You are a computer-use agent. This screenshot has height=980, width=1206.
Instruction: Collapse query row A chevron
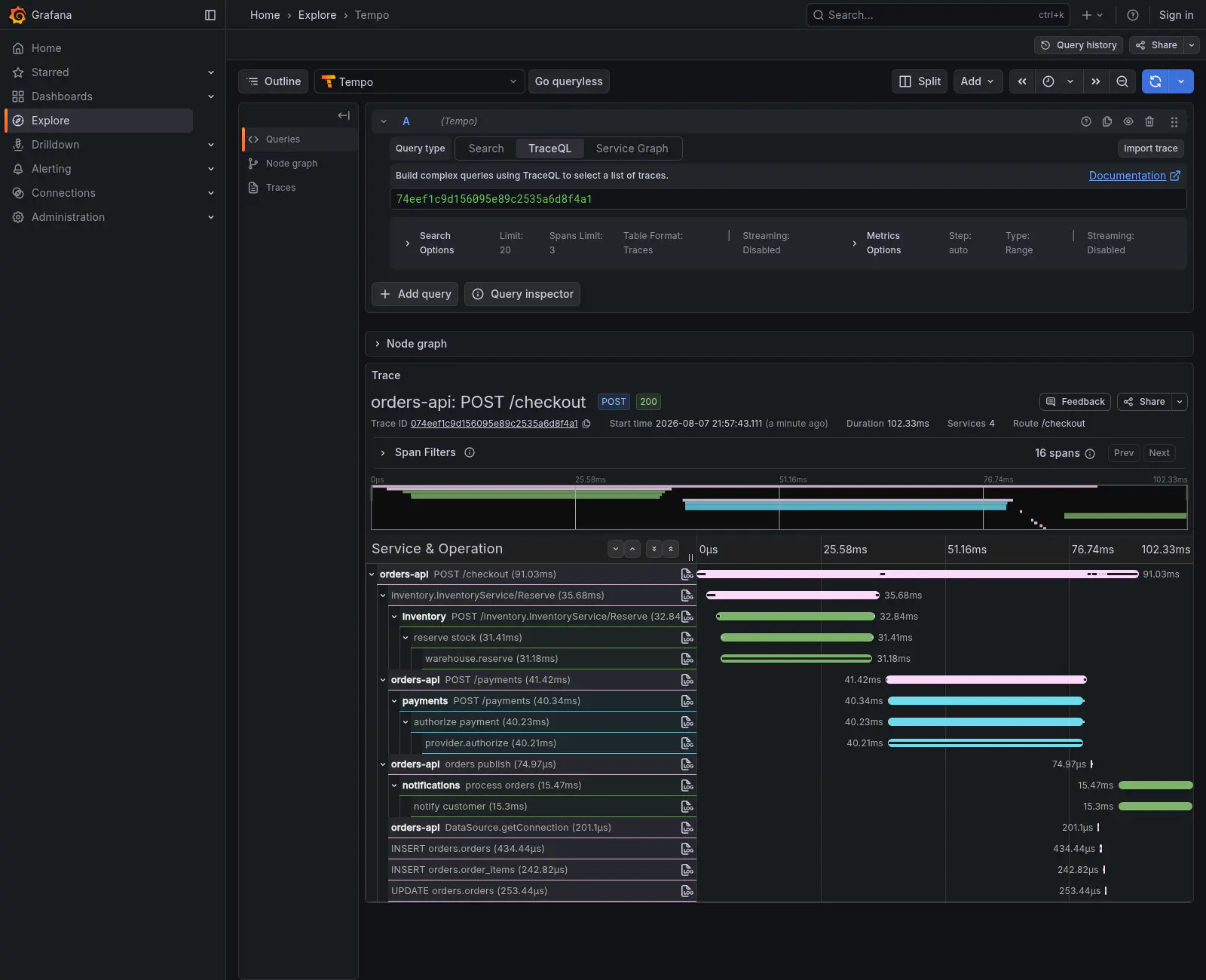(384, 121)
